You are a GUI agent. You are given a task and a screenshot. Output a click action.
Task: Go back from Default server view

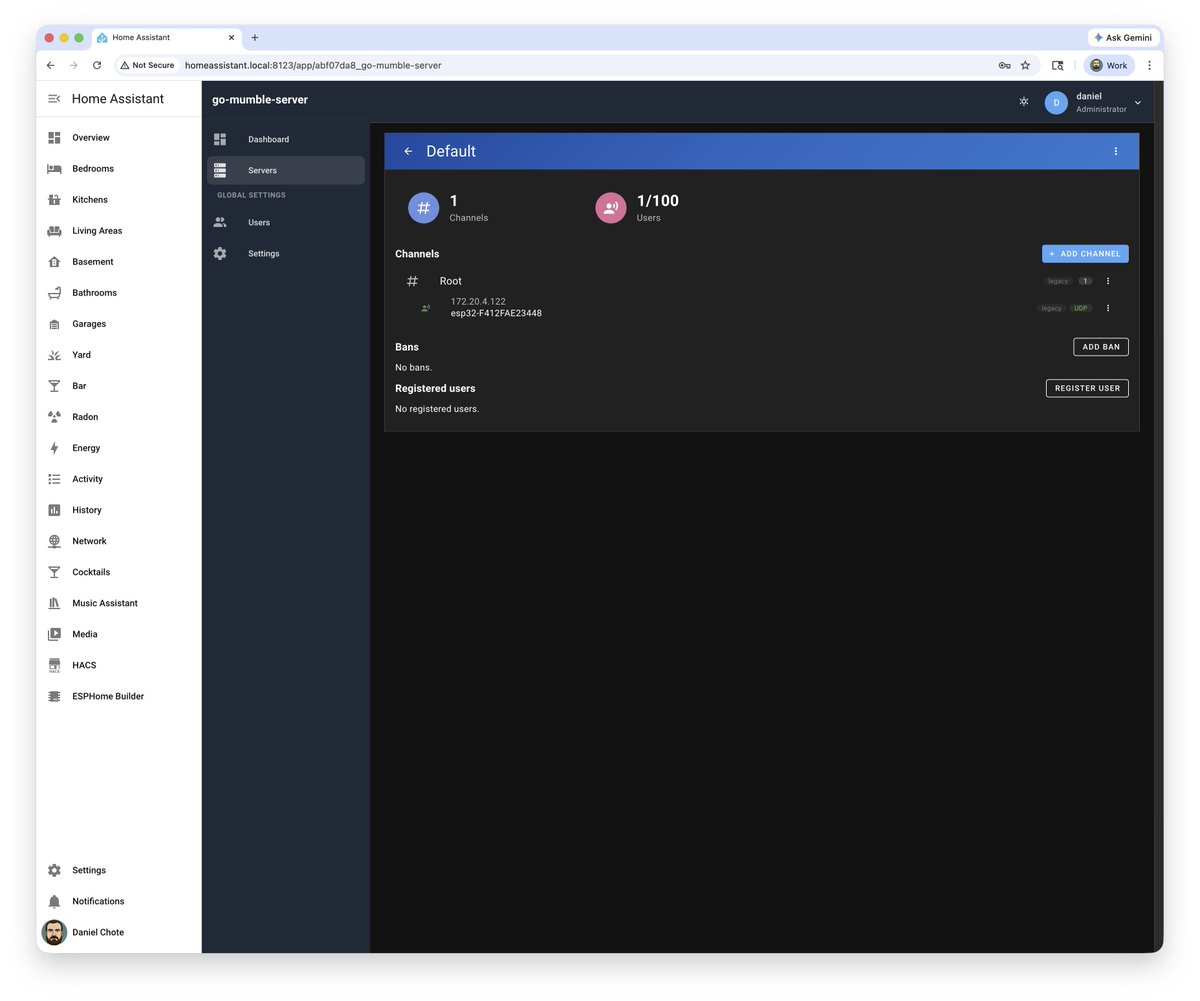tap(408, 151)
